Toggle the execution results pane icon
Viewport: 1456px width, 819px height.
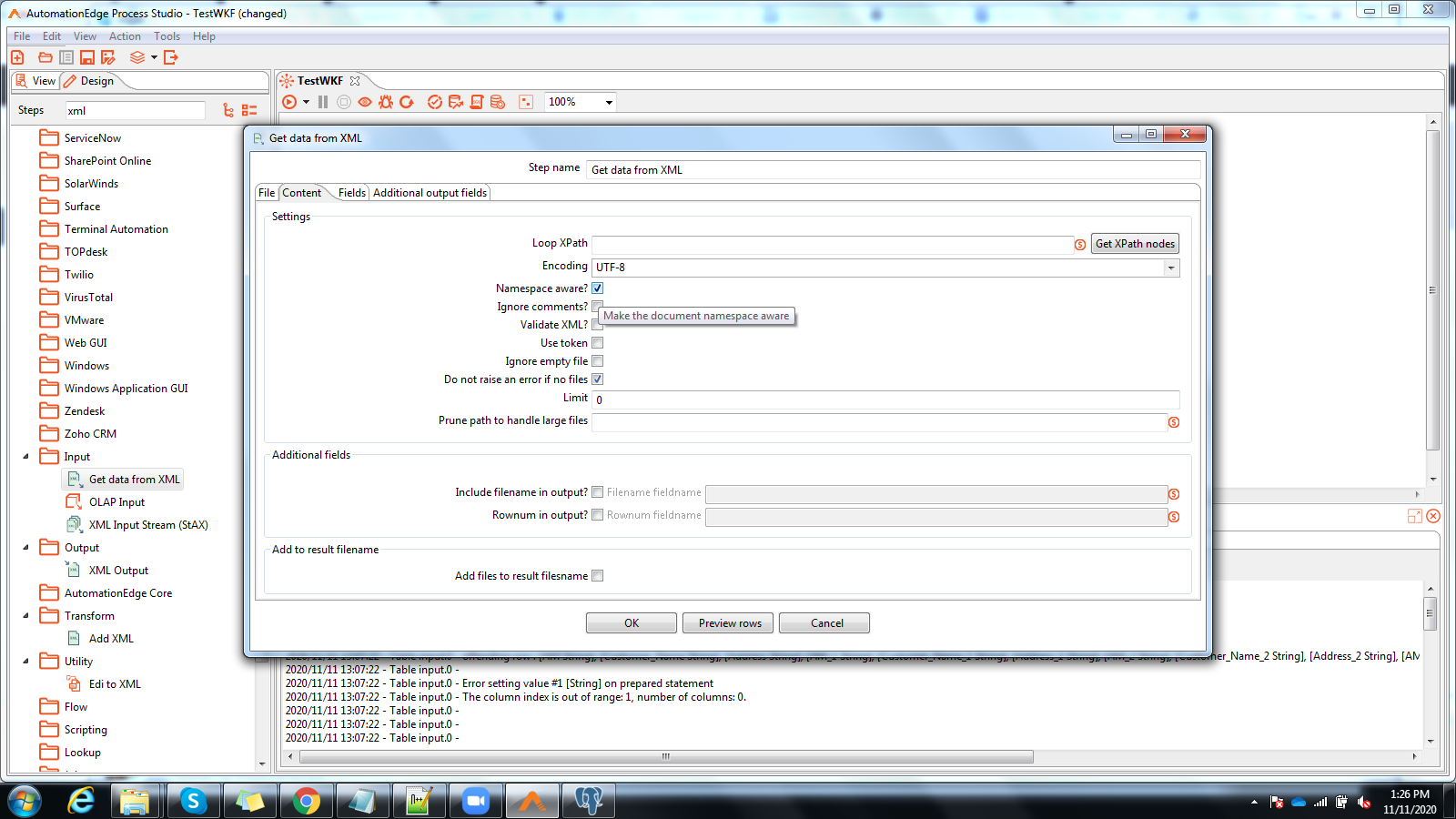click(526, 102)
